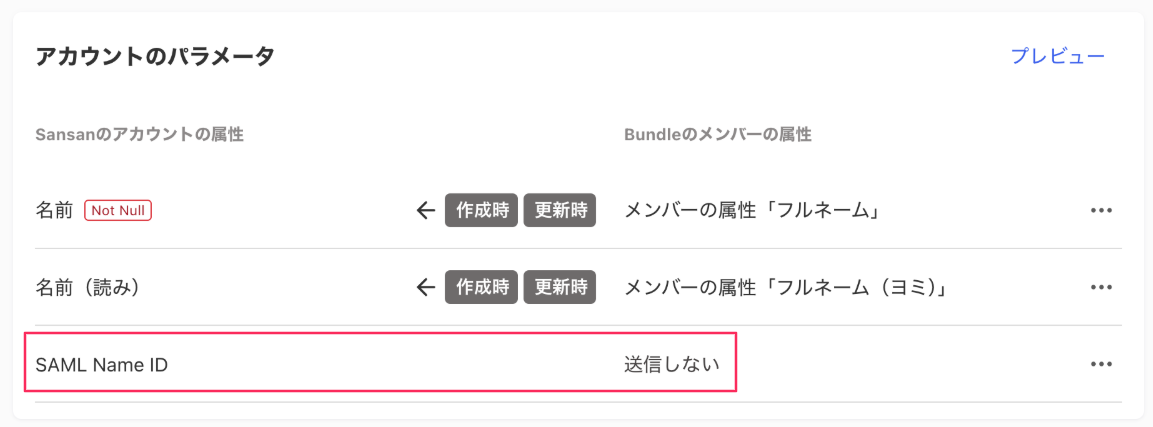Click the アカウントのパラメータ section heading
The image size is (1153, 427).
pos(154,56)
